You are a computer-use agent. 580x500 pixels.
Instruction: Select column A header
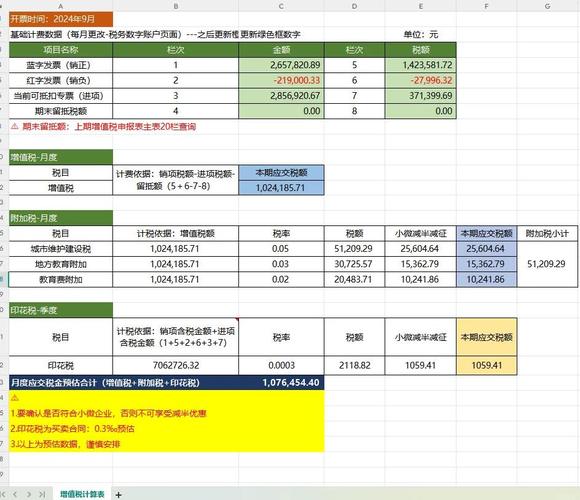coord(61,6)
